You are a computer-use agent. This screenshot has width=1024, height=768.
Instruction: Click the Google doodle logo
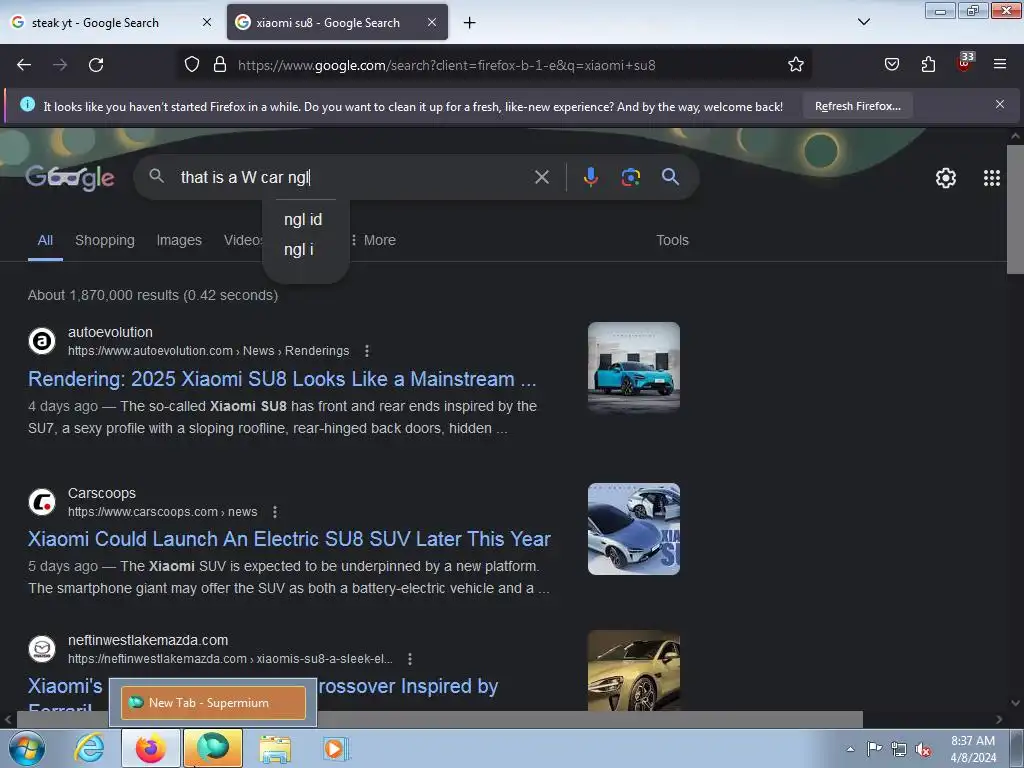click(70, 177)
